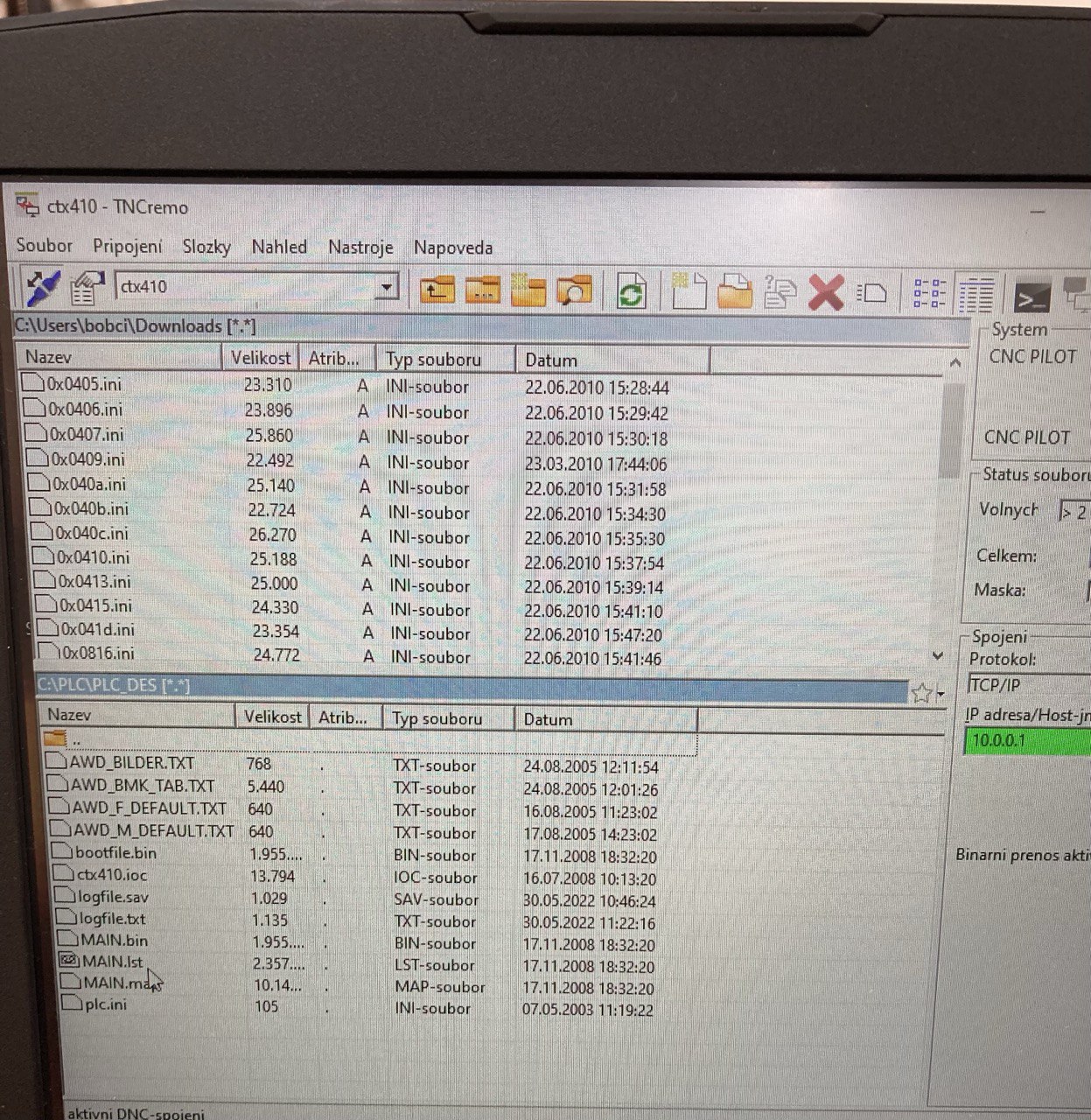Click the connect/disconnect plug icon

coord(43,287)
